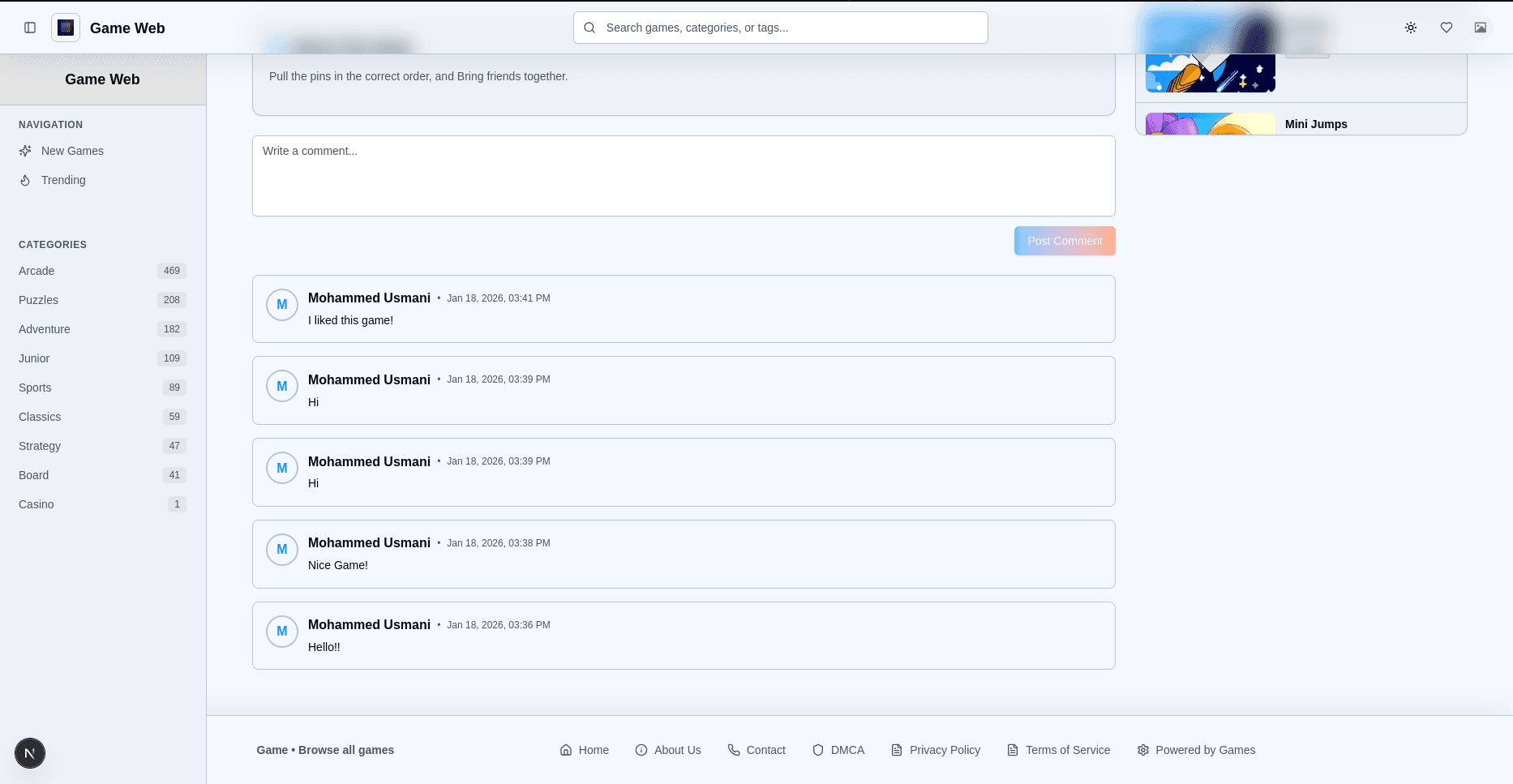Switch the light/dark theme sun icon
The height and width of the screenshot is (784, 1513).
pos(1411,28)
